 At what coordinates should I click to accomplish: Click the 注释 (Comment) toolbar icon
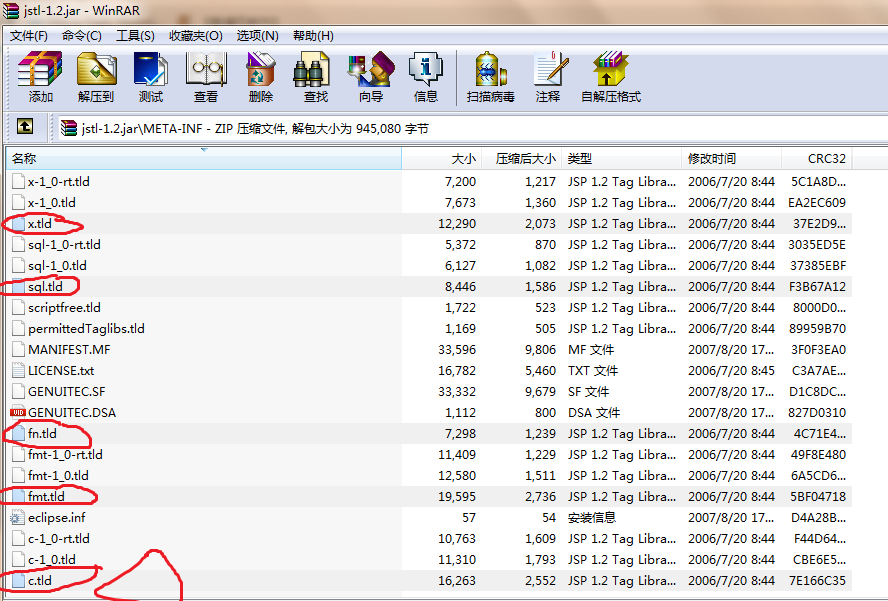click(549, 69)
